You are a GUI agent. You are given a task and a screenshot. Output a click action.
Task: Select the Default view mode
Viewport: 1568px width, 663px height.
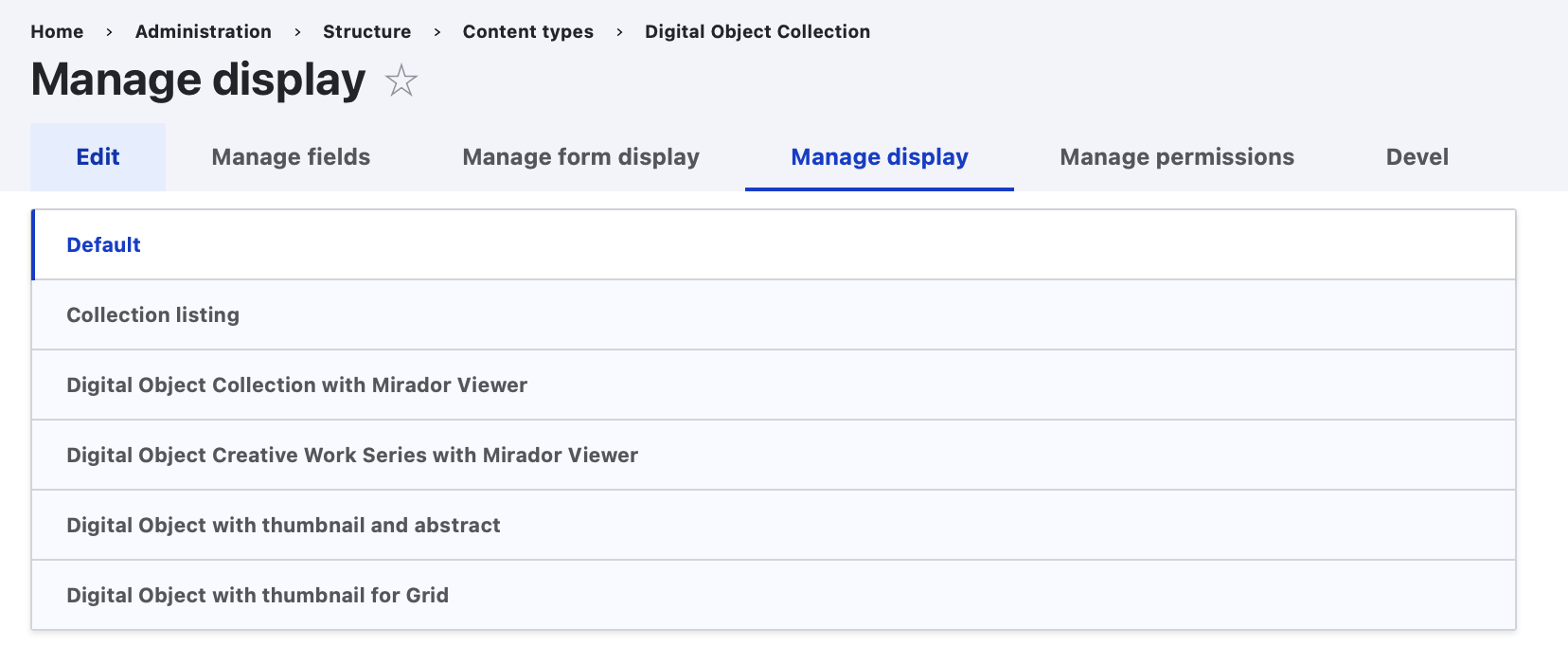pos(103,245)
